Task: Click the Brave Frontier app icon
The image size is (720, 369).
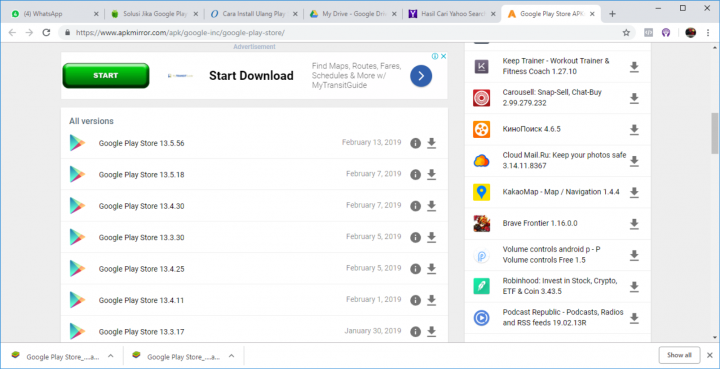Action: pos(481,224)
